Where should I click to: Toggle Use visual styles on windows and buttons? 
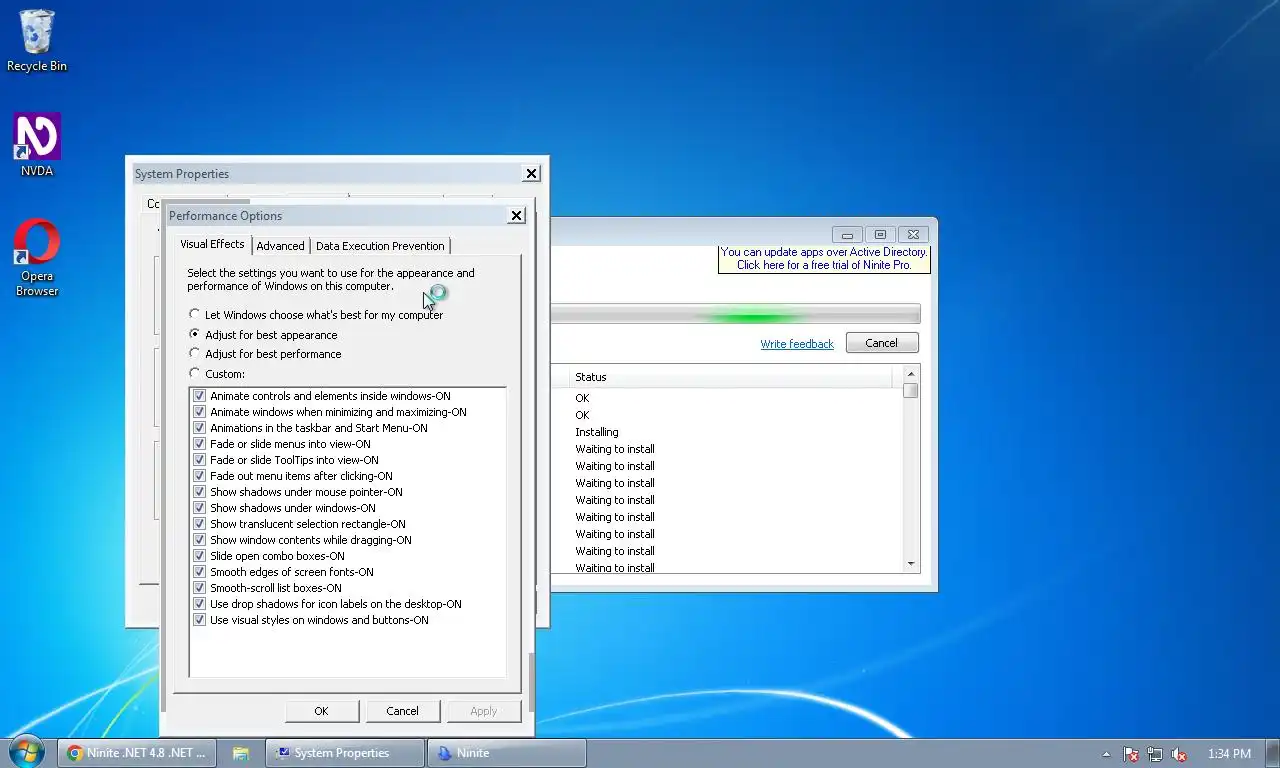(199, 620)
